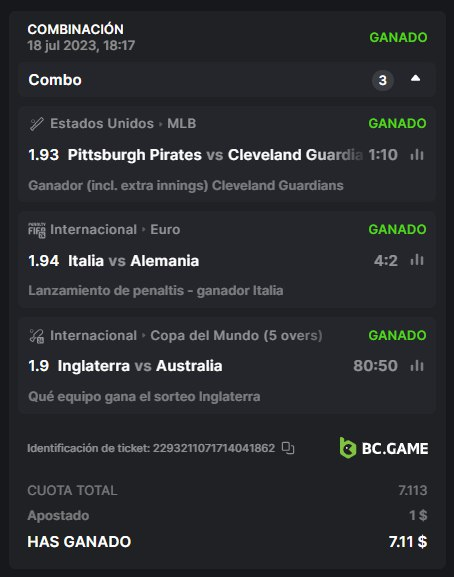Image resolution: width=454 pixels, height=577 pixels.
Task: Click the cricket icon near Copa del Mundo
Action: [37, 336]
